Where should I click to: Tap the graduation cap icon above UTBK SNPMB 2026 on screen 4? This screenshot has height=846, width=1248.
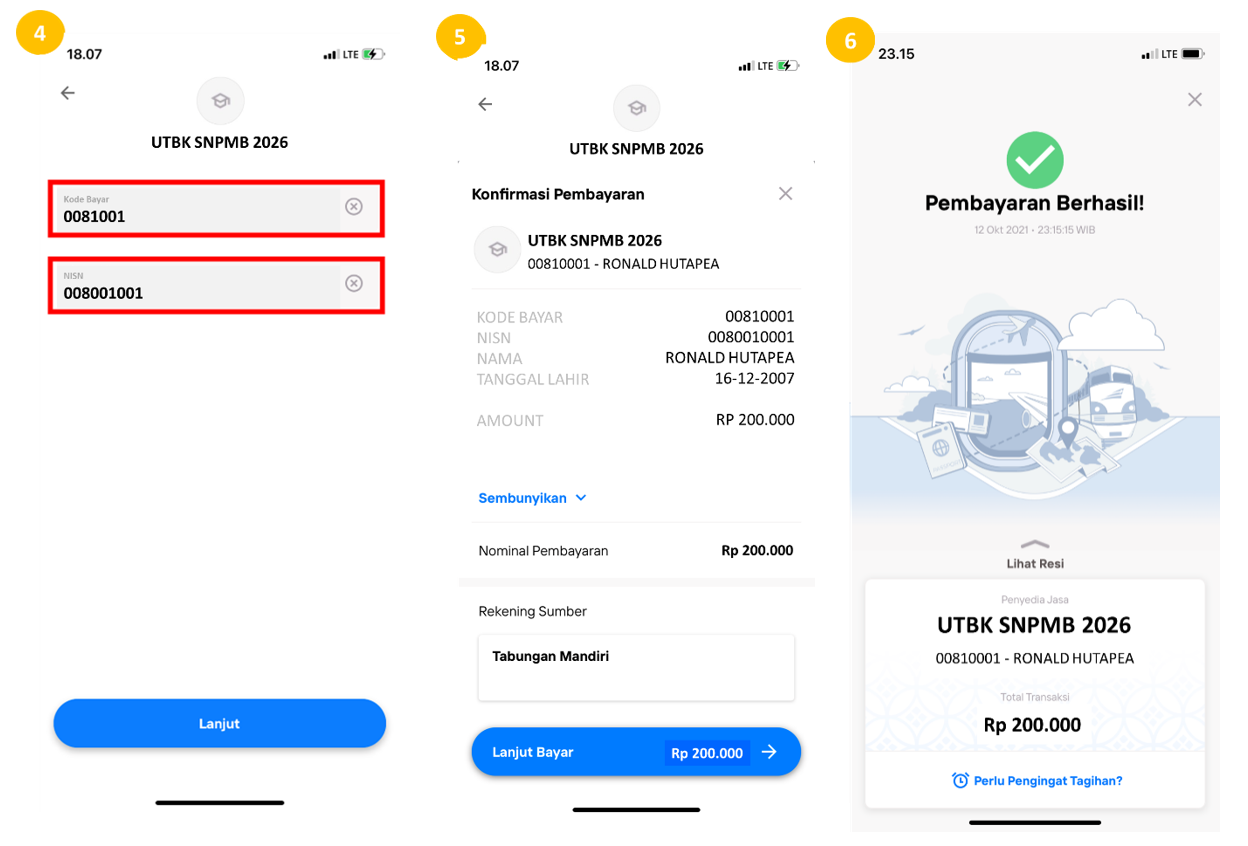(220, 101)
